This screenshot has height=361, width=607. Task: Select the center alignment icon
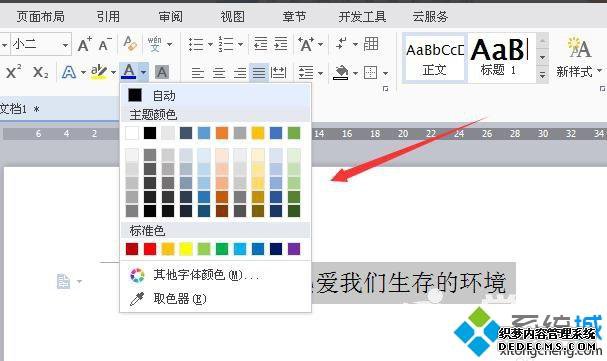pyautogui.click(x=219, y=72)
